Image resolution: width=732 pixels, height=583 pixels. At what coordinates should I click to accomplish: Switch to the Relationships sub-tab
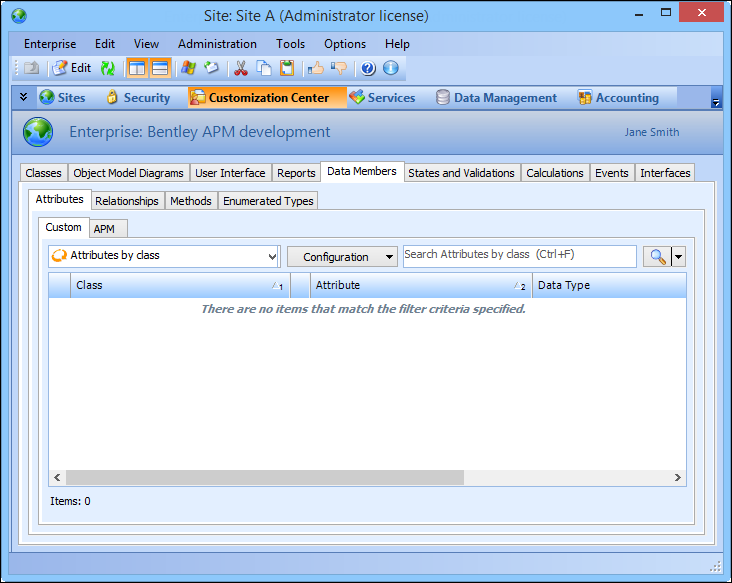click(127, 201)
